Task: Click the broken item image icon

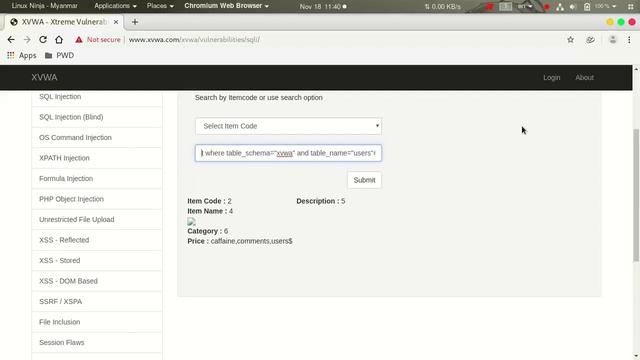Action: pos(191,221)
